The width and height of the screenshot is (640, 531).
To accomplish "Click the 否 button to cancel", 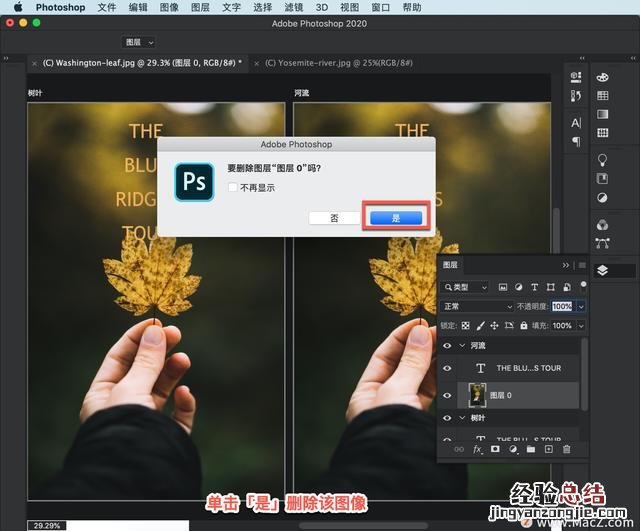I will (334, 217).
